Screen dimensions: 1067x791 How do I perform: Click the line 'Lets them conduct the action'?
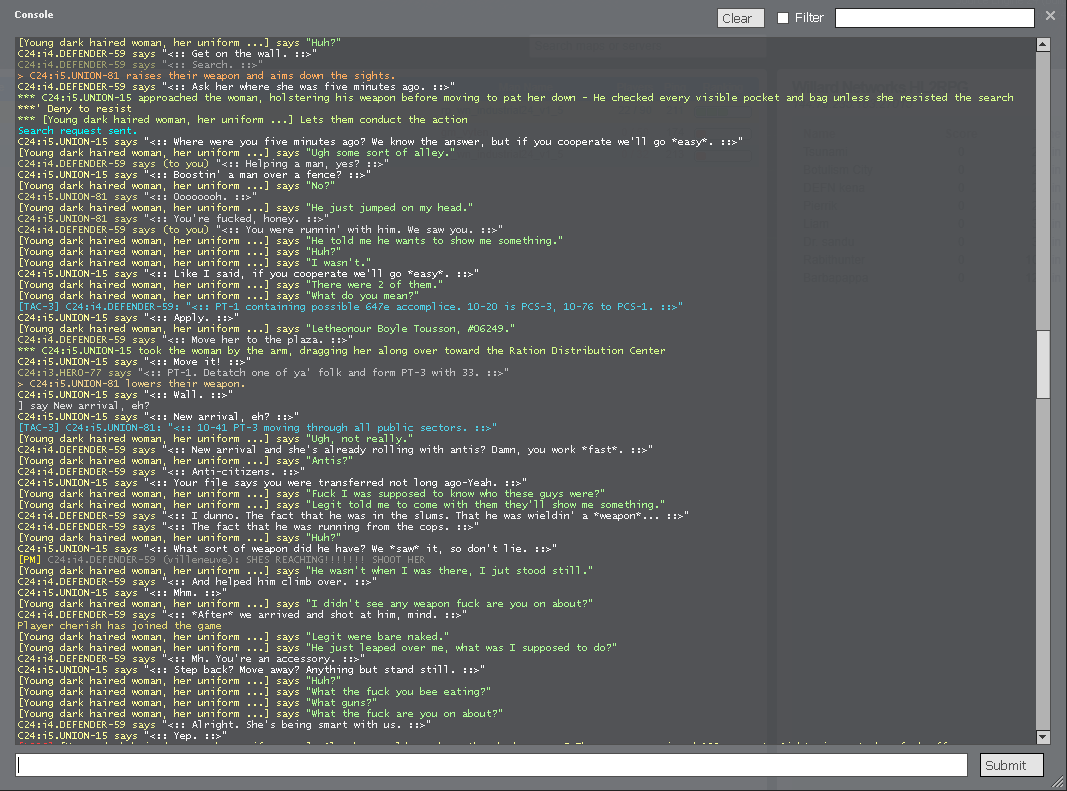(243, 120)
